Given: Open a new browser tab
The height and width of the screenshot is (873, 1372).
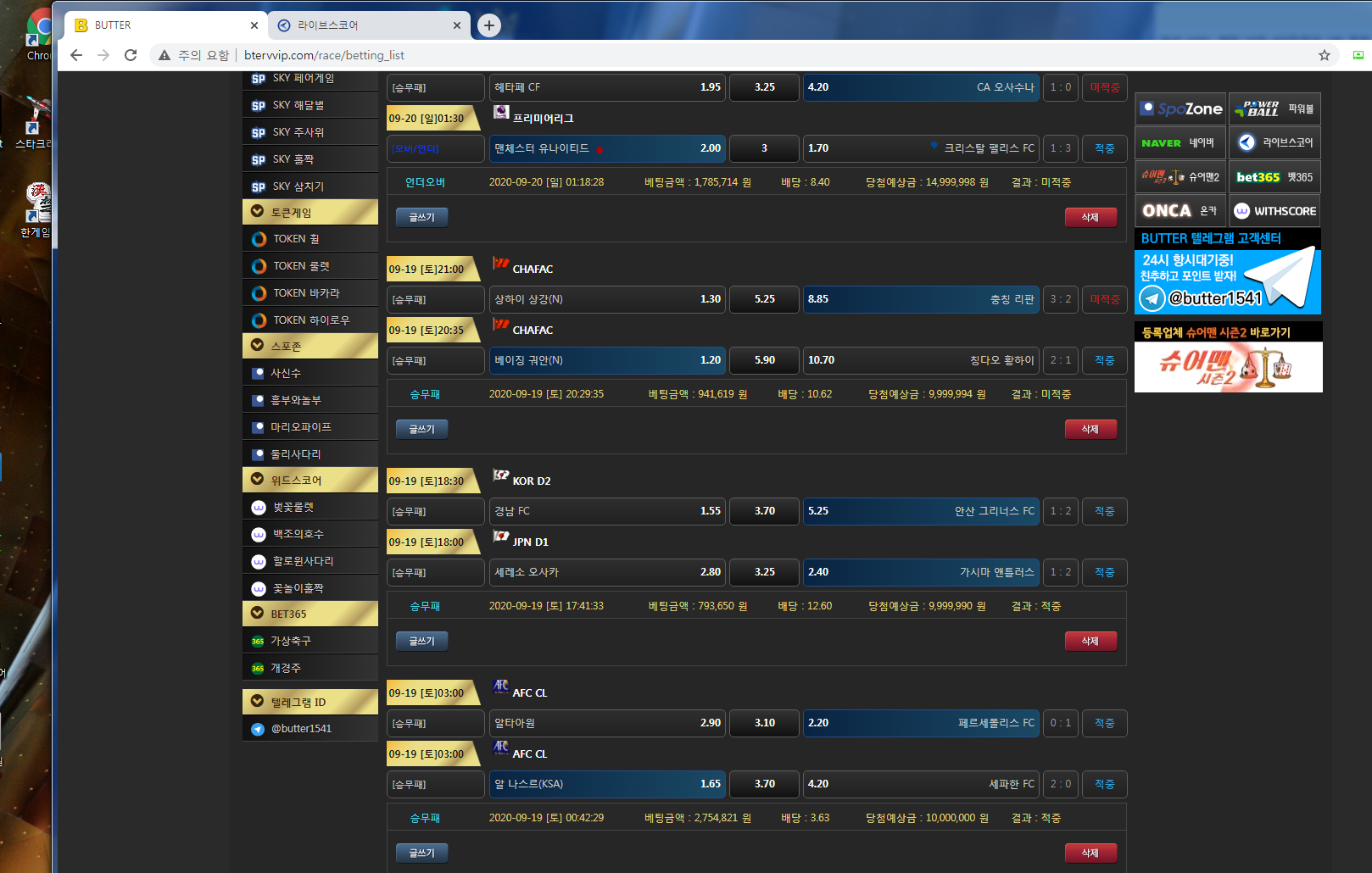Looking at the screenshot, I should (x=489, y=25).
